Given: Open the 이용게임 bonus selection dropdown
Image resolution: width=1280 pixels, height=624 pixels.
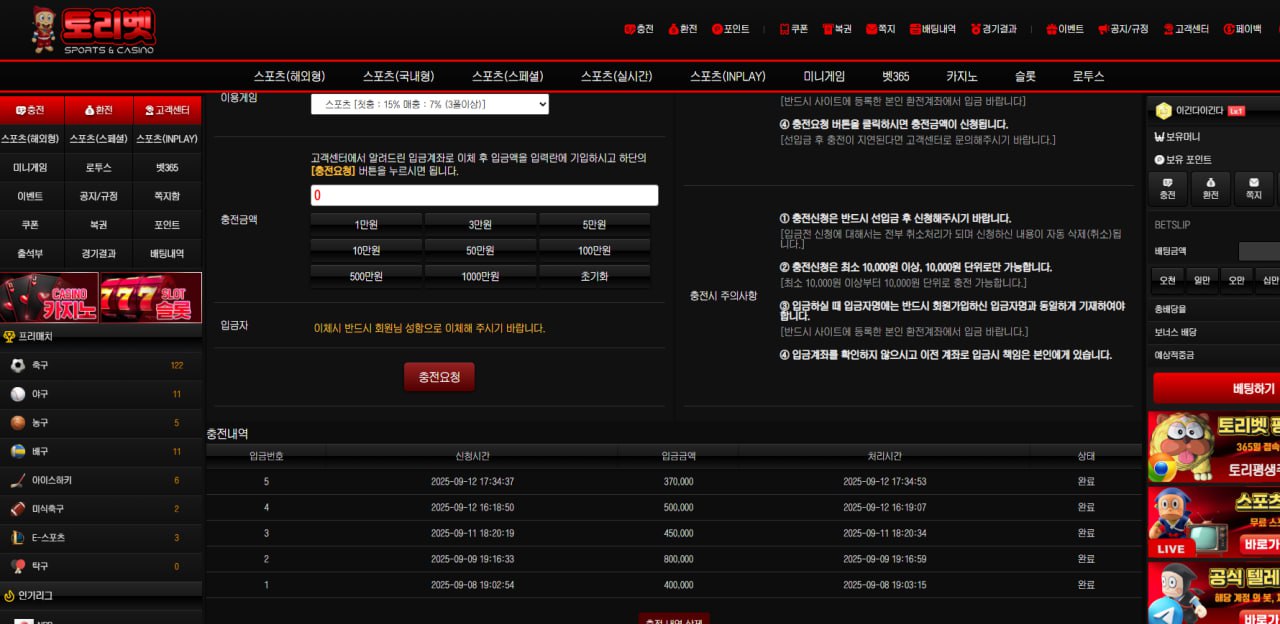Looking at the screenshot, I should pyautogui.click(x=430, y=104).
